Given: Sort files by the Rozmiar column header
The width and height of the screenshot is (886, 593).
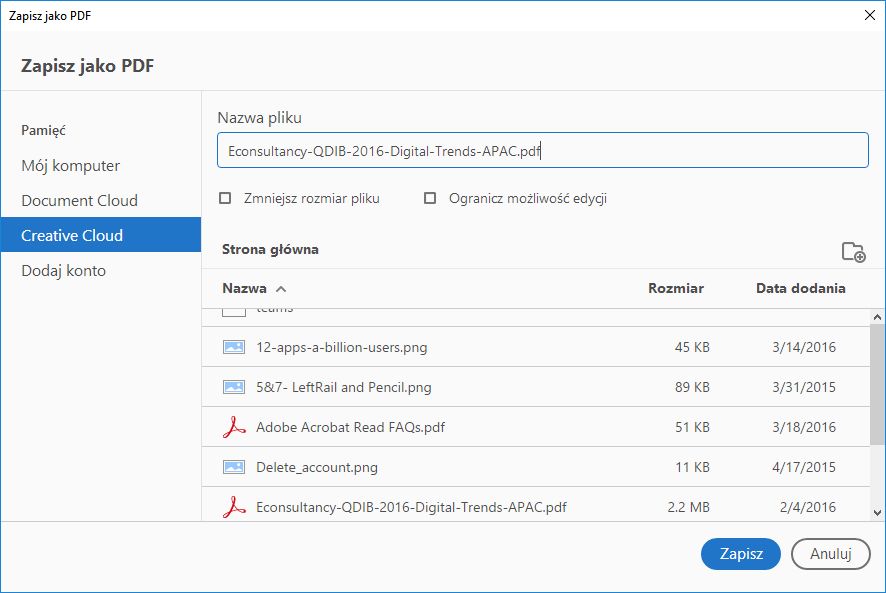Looking at the screenshot, I should [x=676, y=288].
